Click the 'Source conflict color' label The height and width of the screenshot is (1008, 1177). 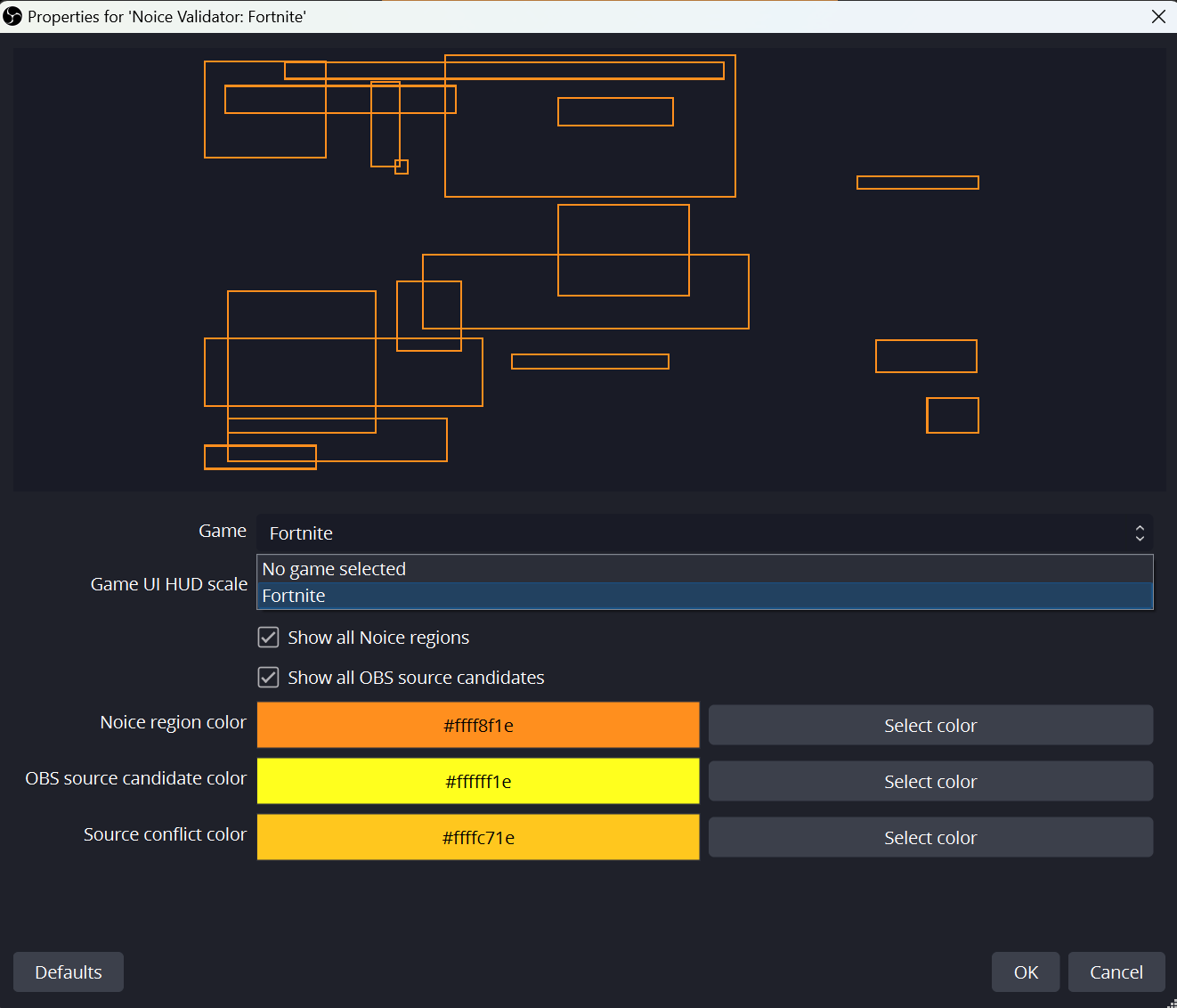(165, 834)
